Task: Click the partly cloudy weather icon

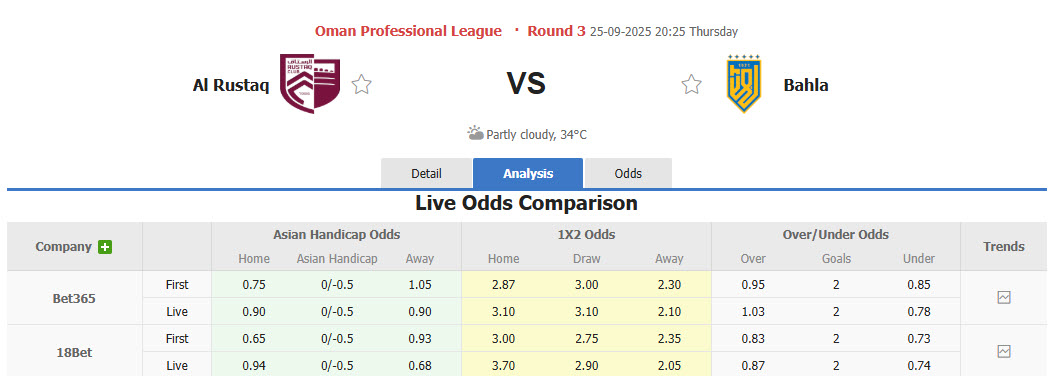Action: (475, 133)
